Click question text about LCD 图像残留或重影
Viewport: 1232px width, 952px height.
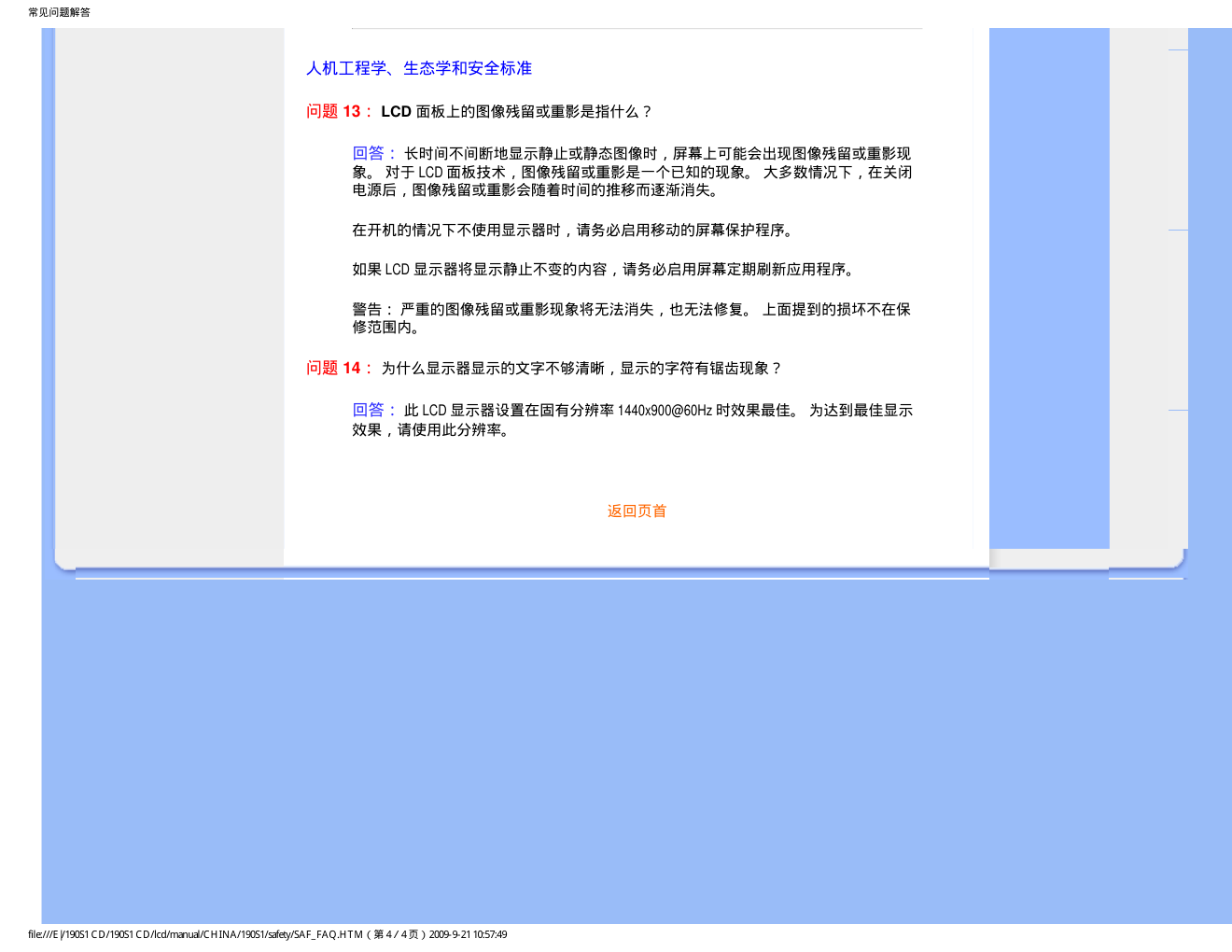click(516, 112)
